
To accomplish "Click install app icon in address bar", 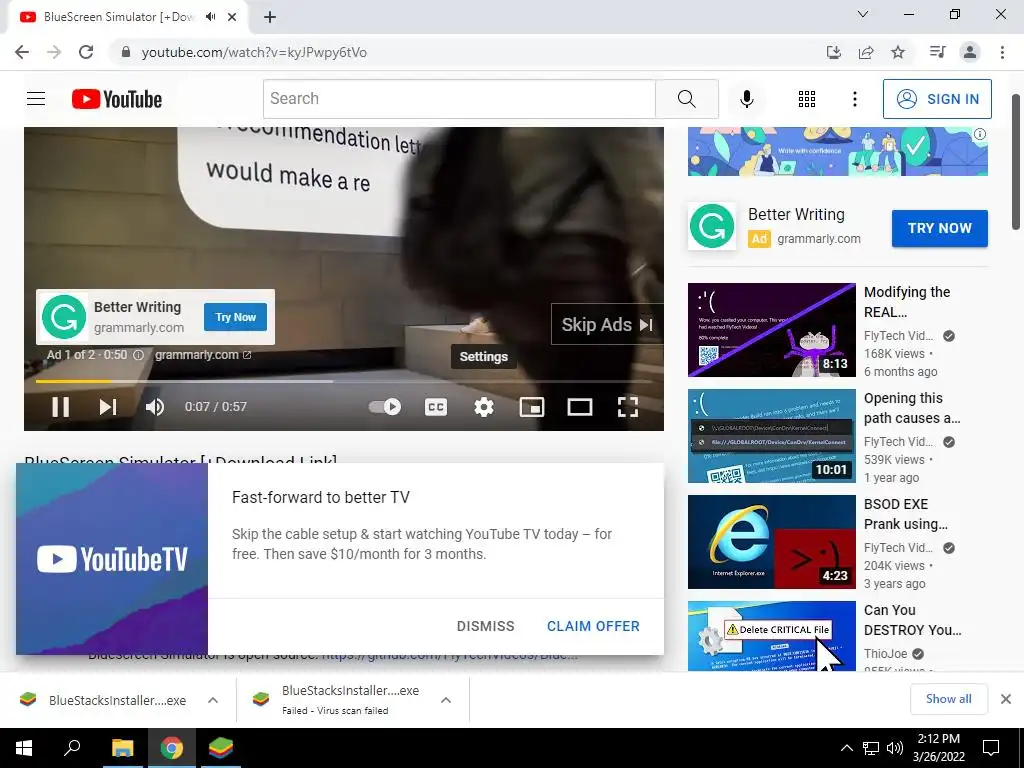I will [x=833, y=52].
